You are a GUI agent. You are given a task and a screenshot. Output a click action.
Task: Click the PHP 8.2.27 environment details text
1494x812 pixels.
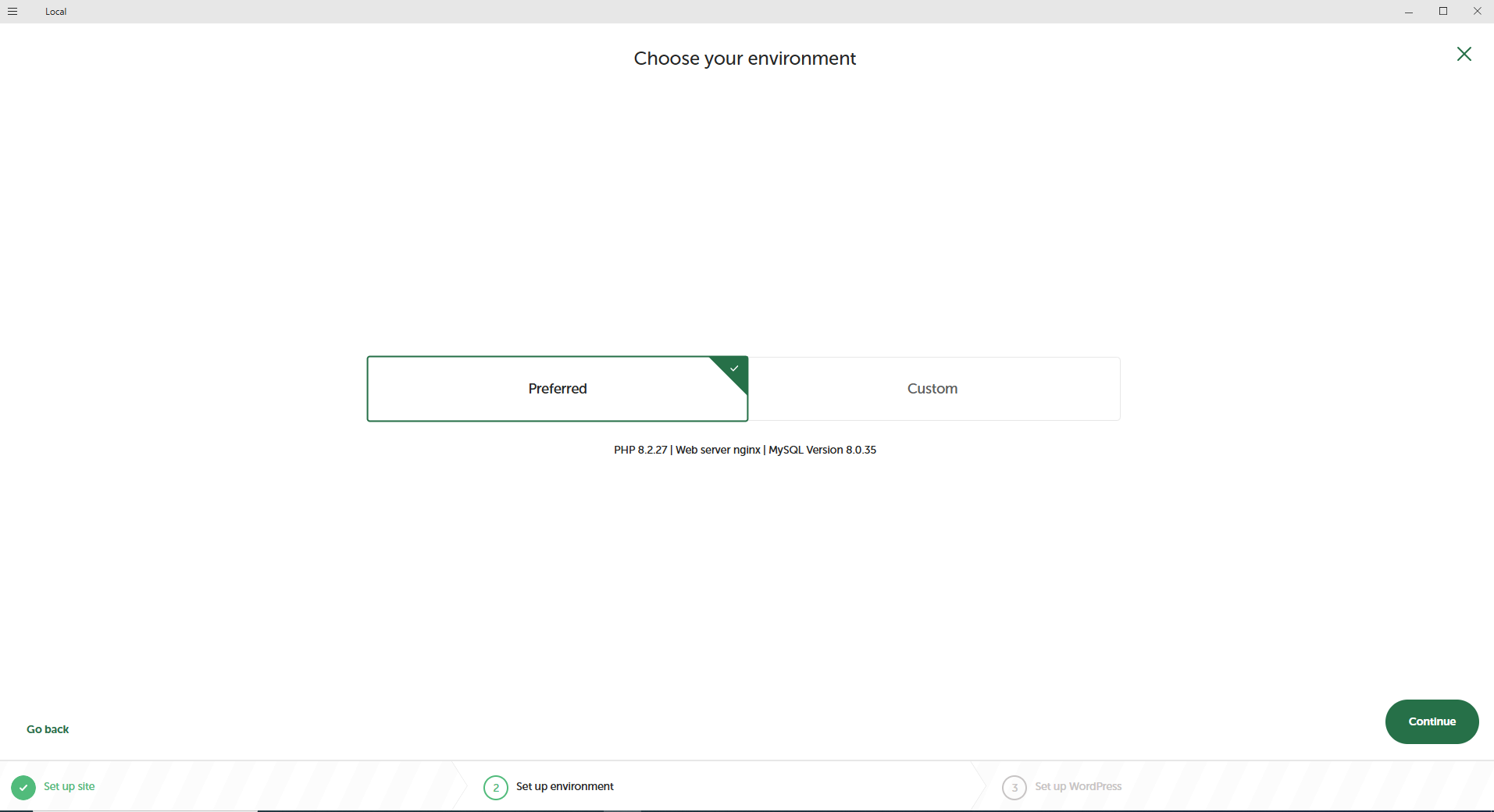click(744, 450)
